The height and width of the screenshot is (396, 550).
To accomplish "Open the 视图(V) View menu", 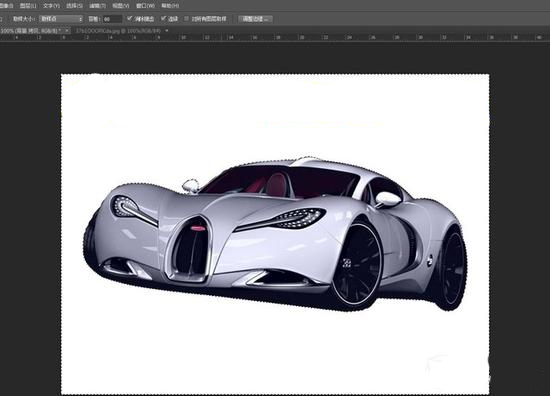I will pos(121,6).
